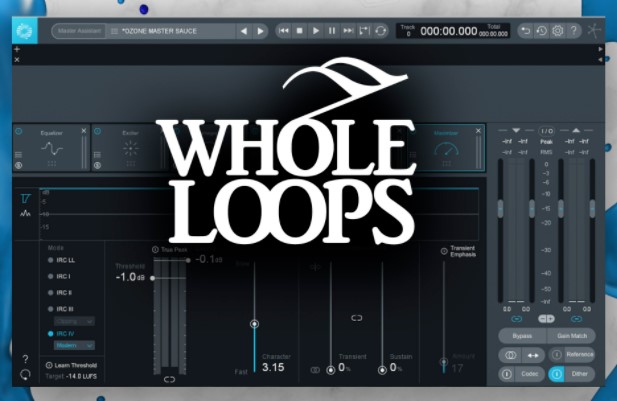
Task: Toggle the Equalizer module power button
Action: tap(18, 131)
